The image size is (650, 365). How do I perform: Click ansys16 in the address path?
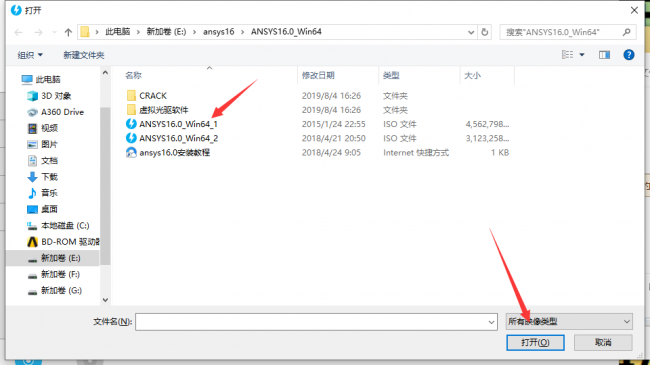[x=218, y=32]
